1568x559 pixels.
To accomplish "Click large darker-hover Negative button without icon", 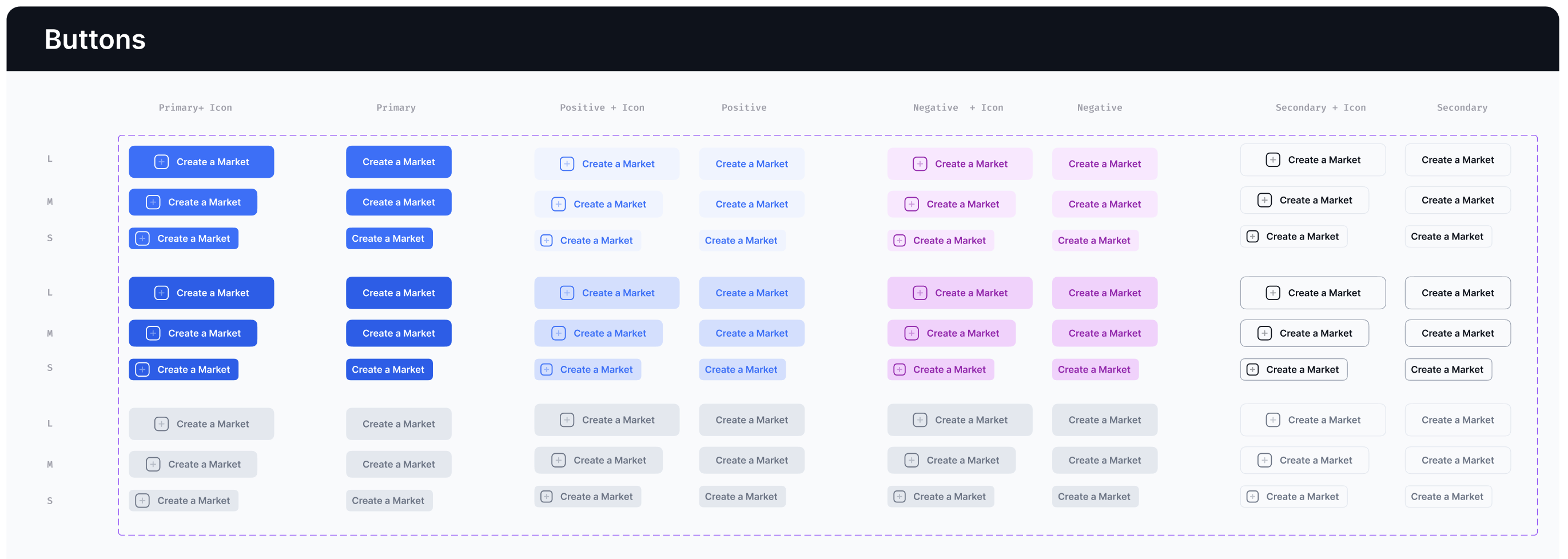I will 1105,293.
